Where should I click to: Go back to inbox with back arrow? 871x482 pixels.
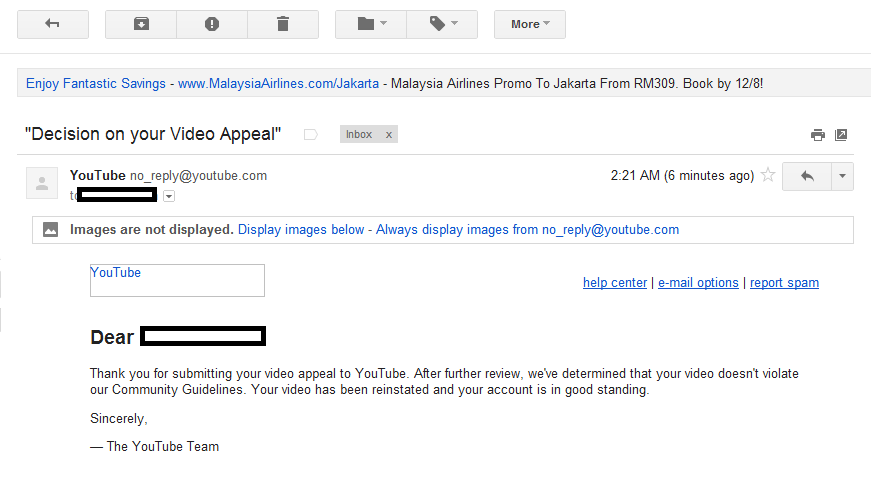(x=53, y=24)
